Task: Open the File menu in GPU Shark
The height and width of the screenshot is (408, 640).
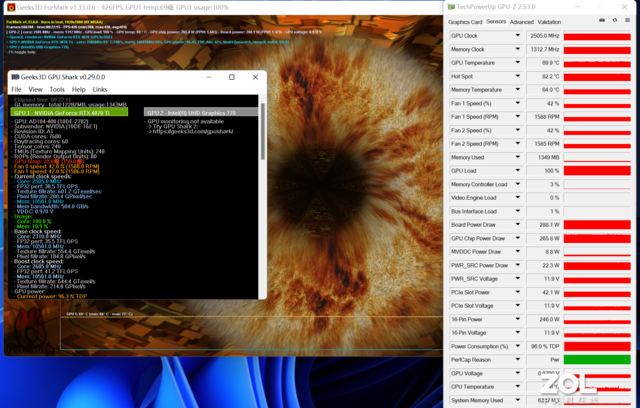Action: (14, 86)
